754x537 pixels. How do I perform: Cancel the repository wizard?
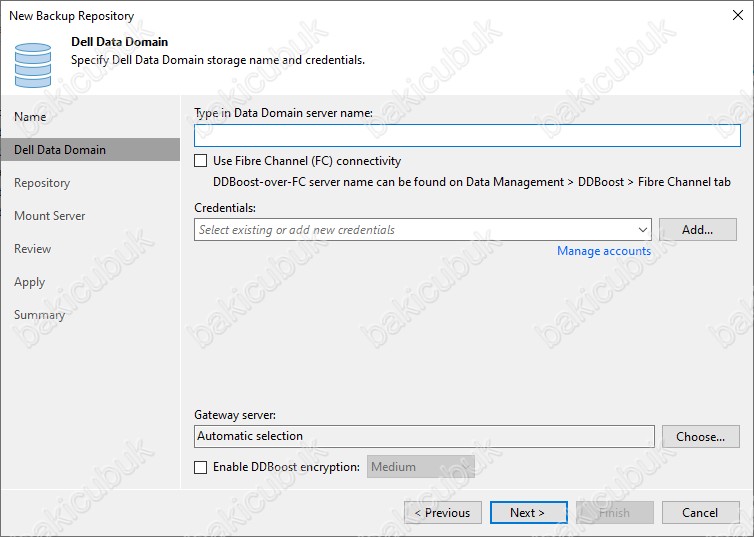tap(701, 513)
